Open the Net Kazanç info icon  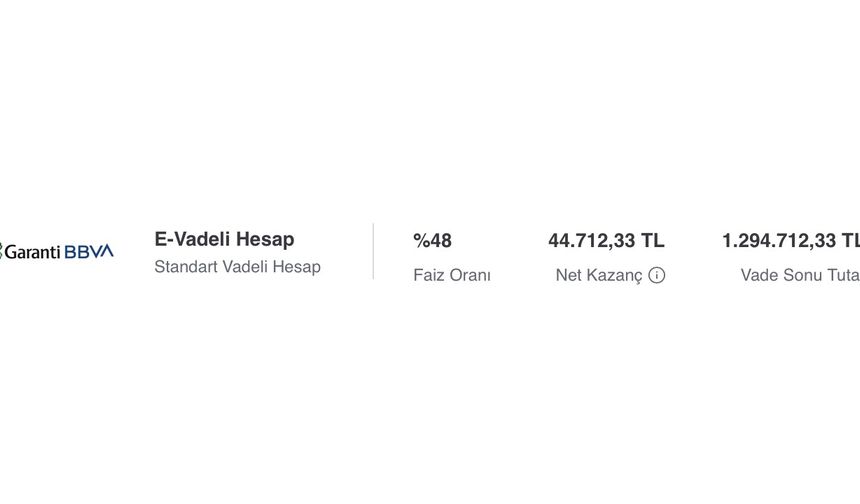pyautogui.click(x=657, y=275)
